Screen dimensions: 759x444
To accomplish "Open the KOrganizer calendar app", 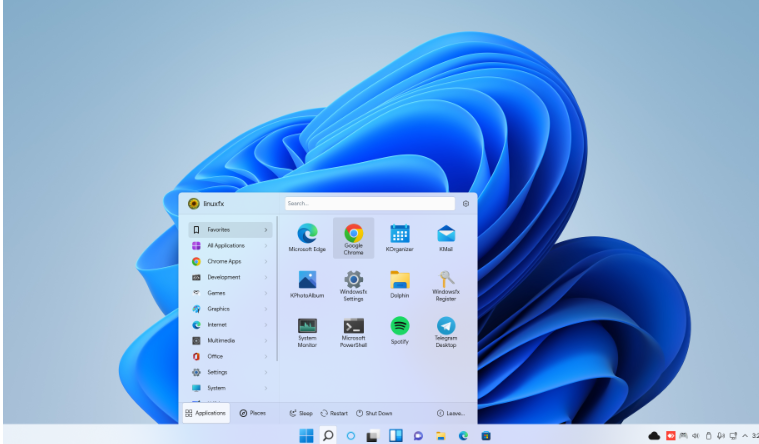I will (x=399, y=237).
